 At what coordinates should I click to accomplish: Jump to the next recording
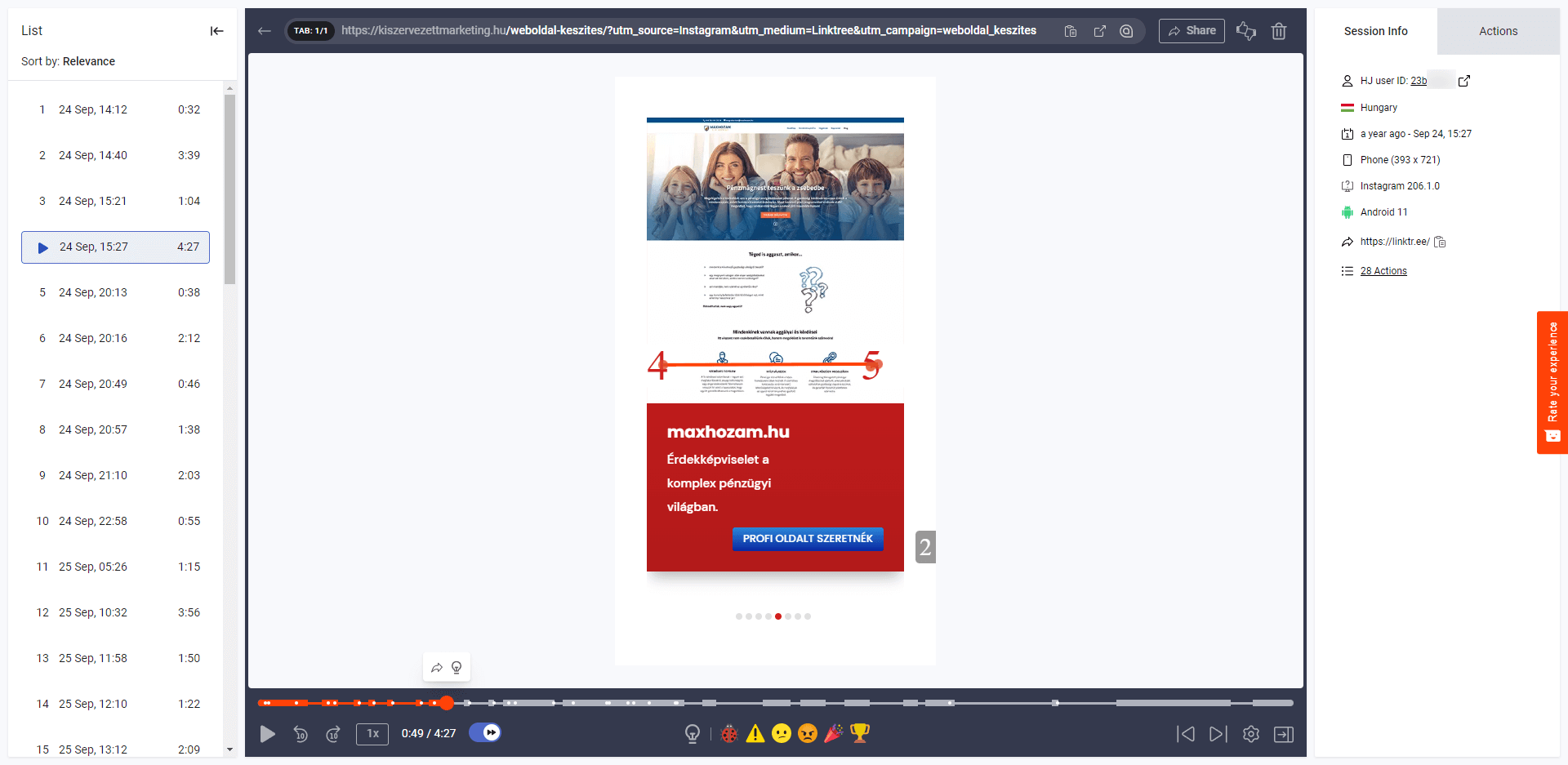(x=1218, y=734)
